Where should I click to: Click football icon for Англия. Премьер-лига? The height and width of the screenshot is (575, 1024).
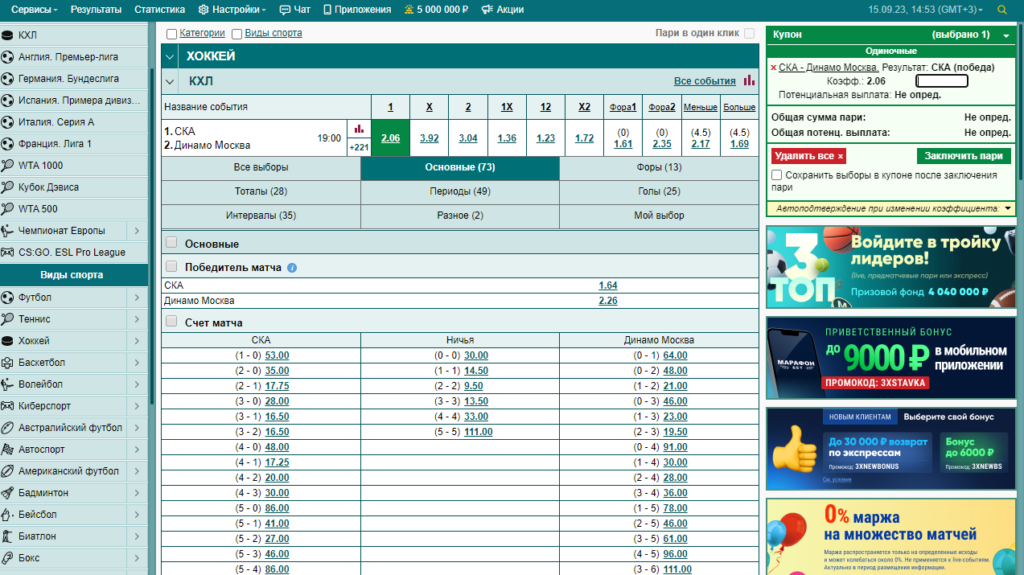coord(8,57)
